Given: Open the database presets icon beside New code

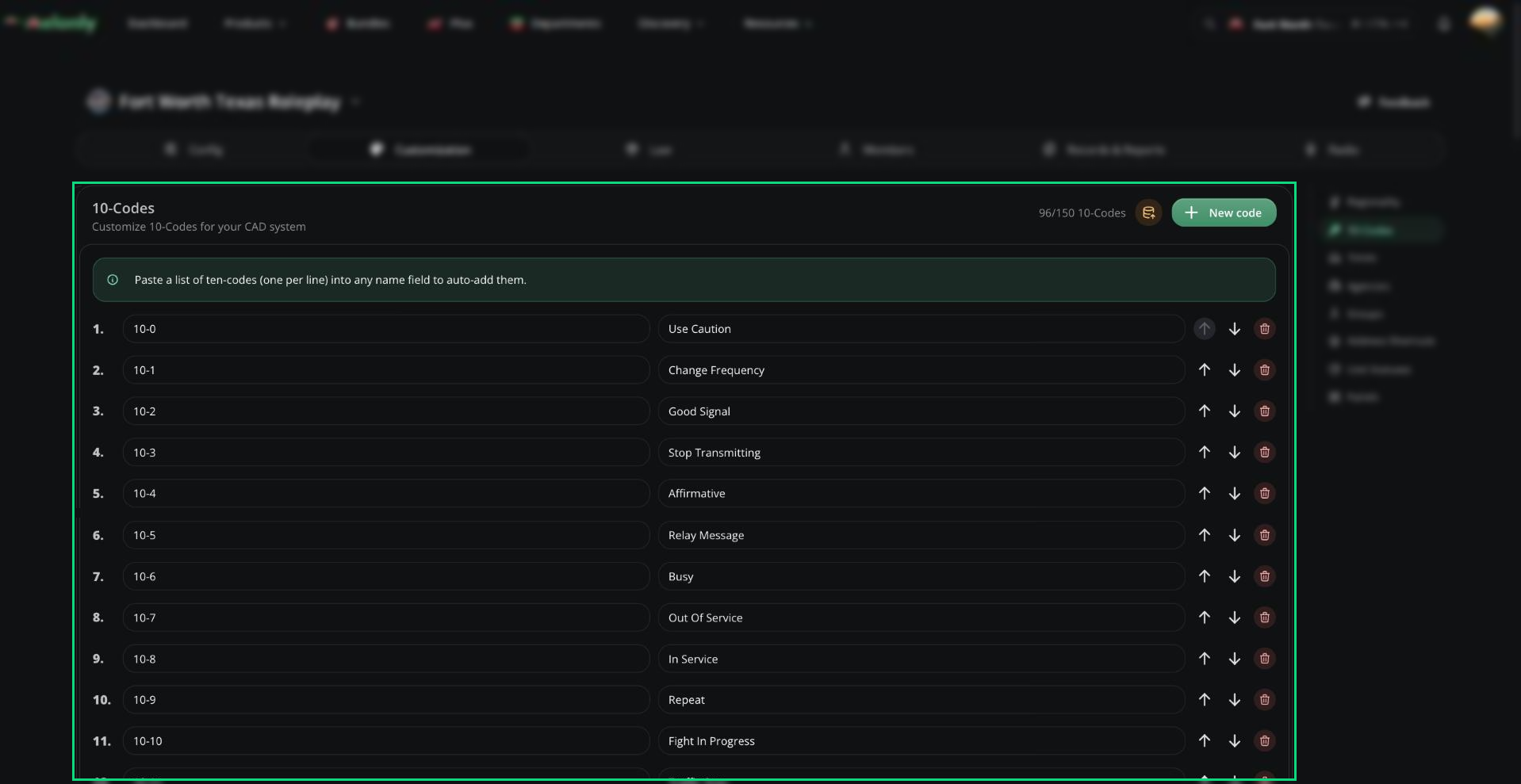Looking at the screenshot, I should tap(1148, 212).
